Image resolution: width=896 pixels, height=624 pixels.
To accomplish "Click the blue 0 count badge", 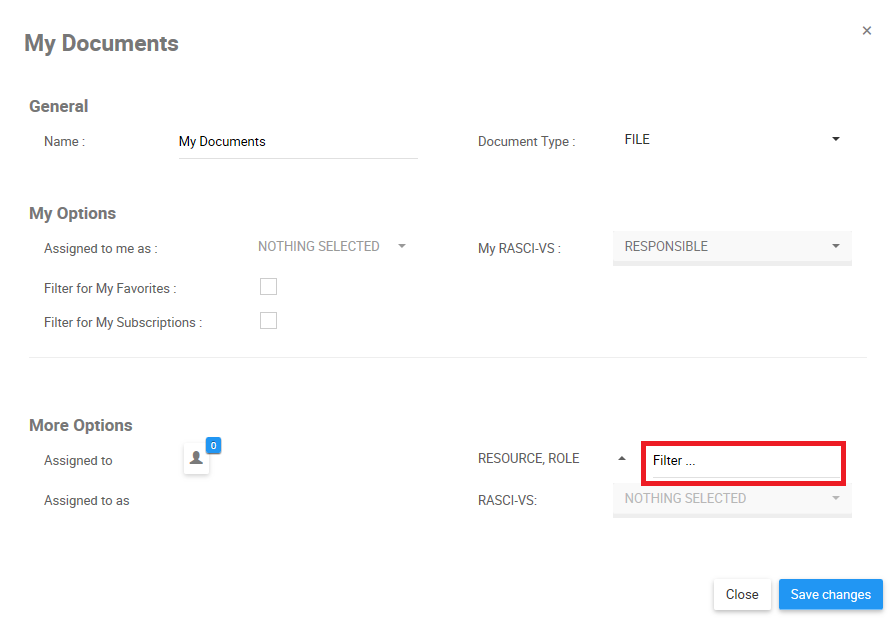I will [213, 445].
